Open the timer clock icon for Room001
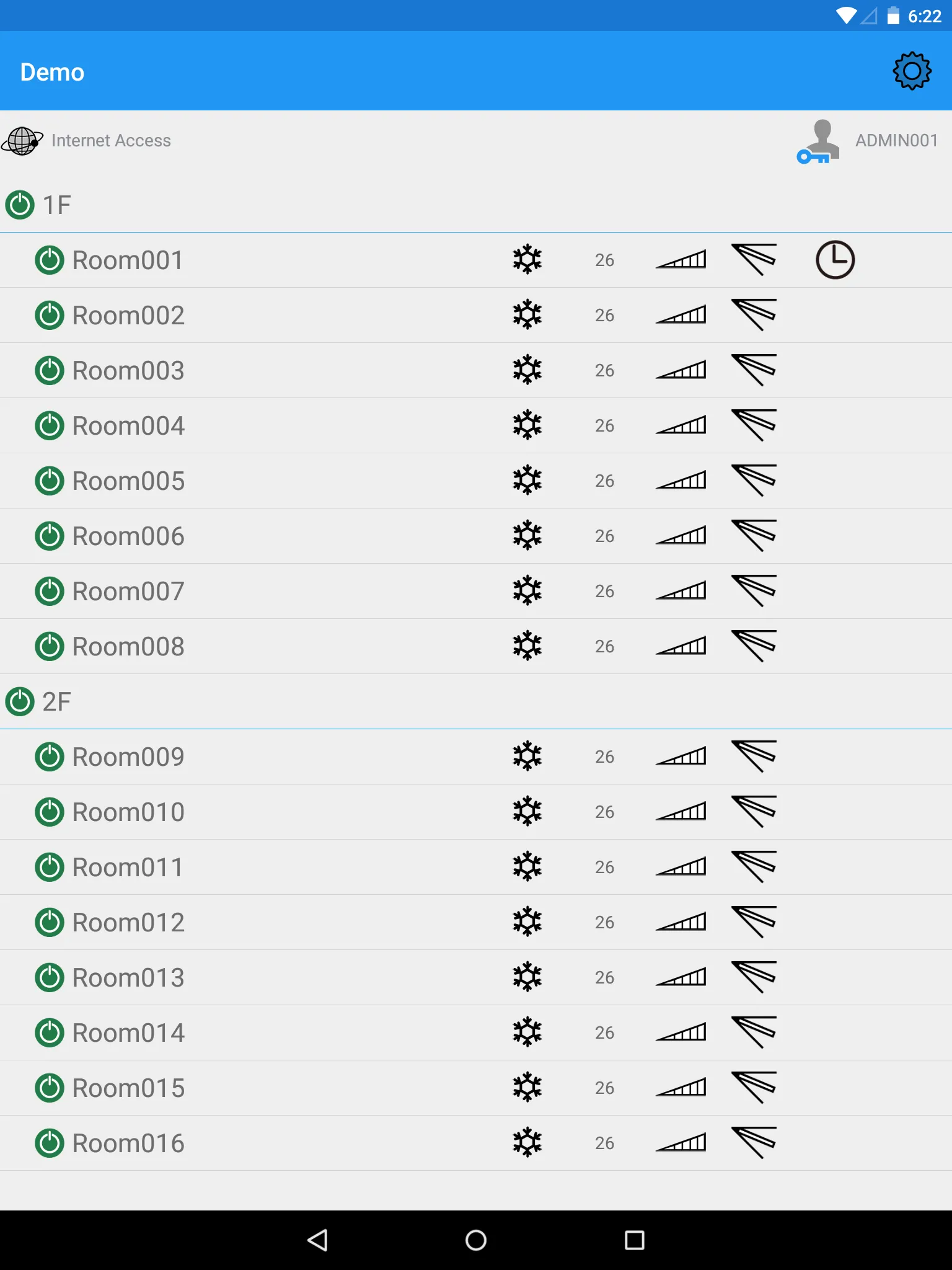Viewport: 952px width, 1270px height. point(835,260)
